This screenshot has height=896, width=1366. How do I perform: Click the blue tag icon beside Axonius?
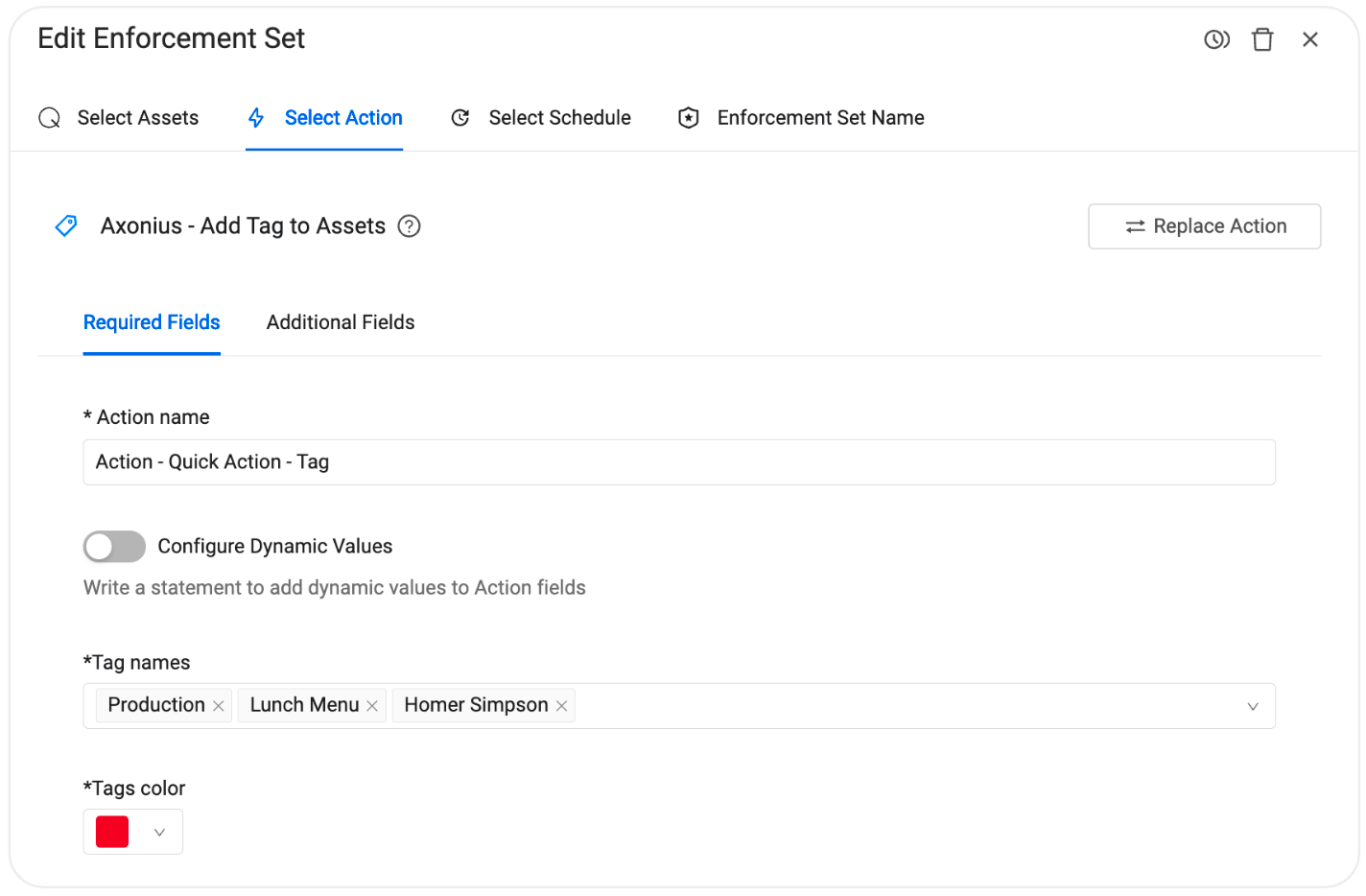(x=66, y=226)
